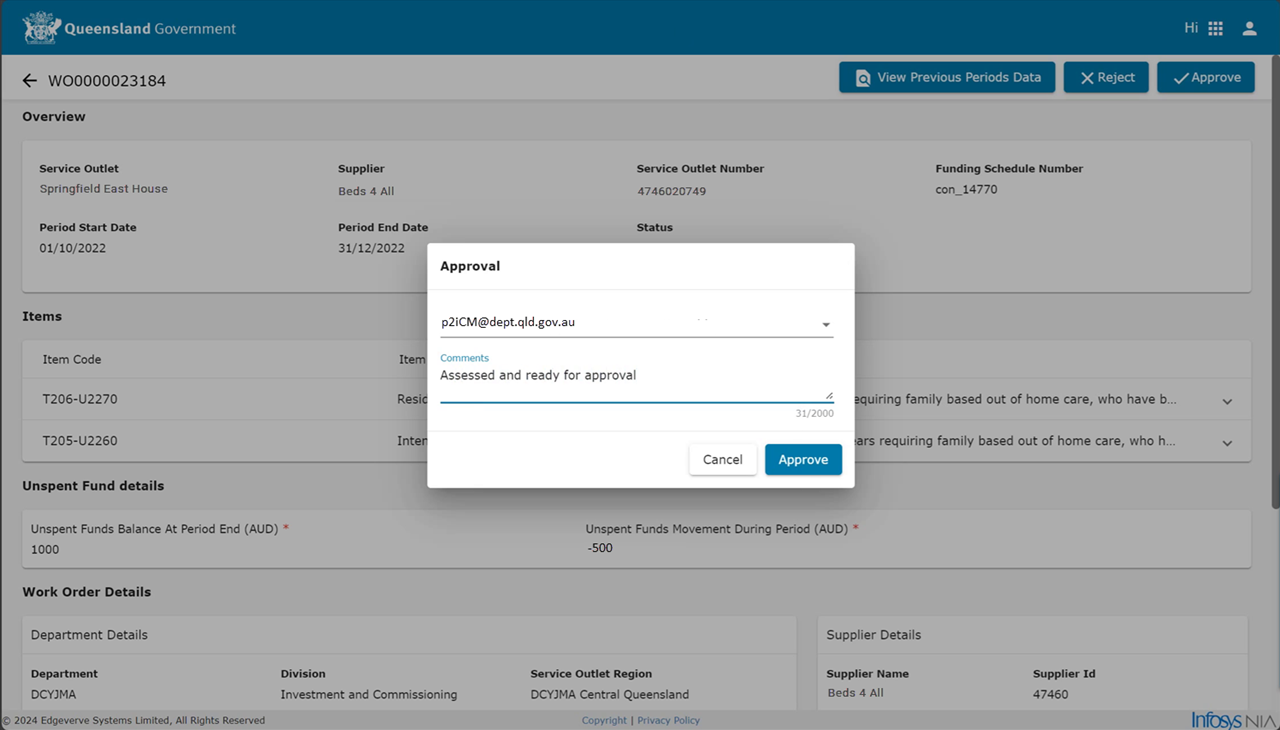
Task: Click the Reject button in toolbar
Action: pos(1106,77)
